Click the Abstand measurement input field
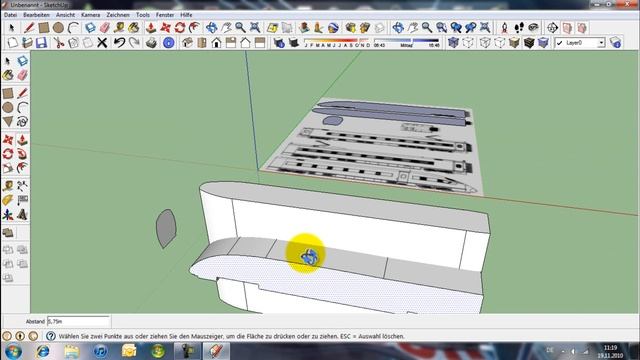This screenshot has height=360, width=640. [78, 321]
